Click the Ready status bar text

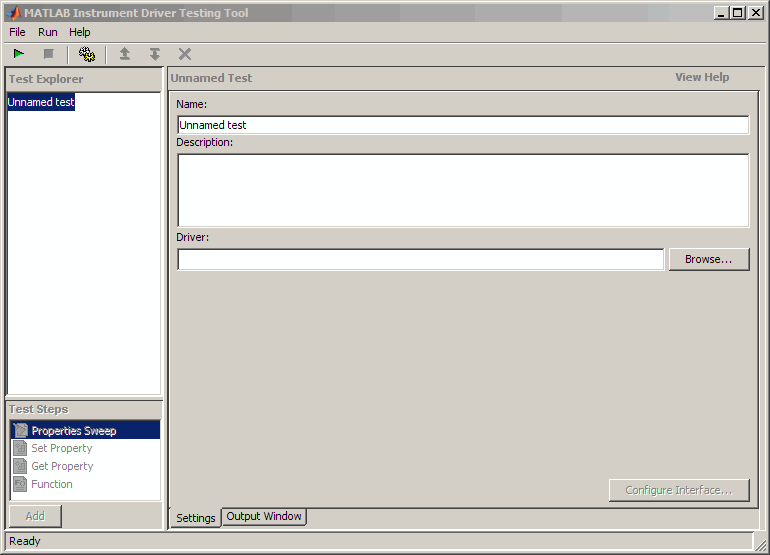tap(25, 541)
